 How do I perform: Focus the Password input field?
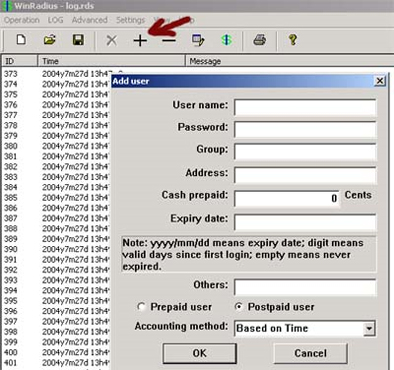coord(305,129)
